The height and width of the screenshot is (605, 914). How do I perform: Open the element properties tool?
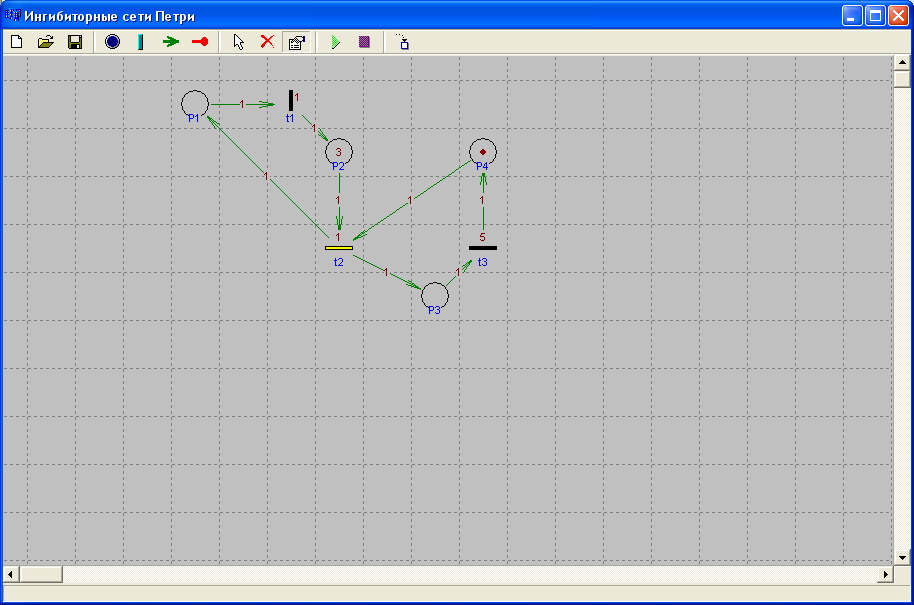click(297, 42)
